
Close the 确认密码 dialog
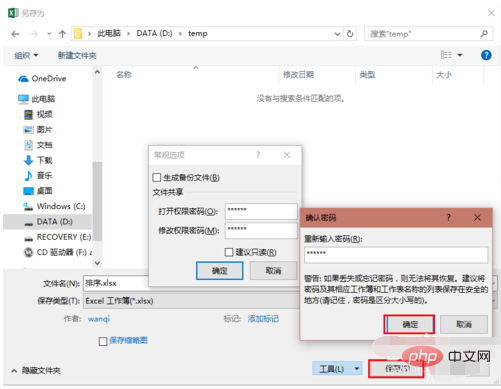pos(477,218)
